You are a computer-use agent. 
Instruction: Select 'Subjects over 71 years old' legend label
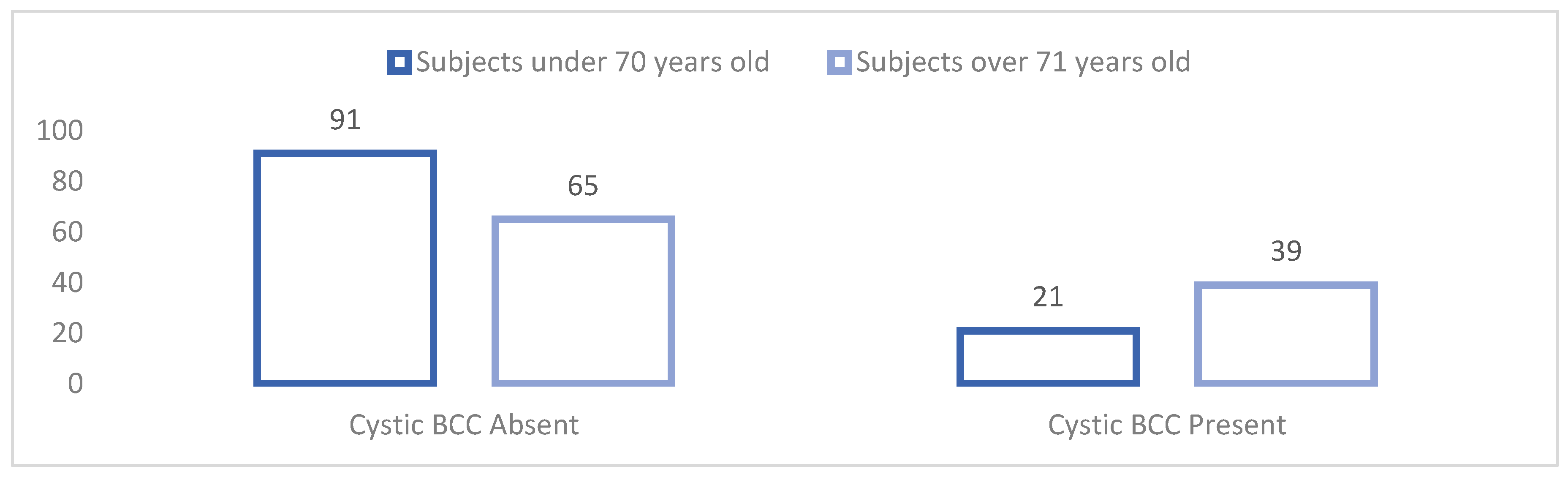[1023, 62]
